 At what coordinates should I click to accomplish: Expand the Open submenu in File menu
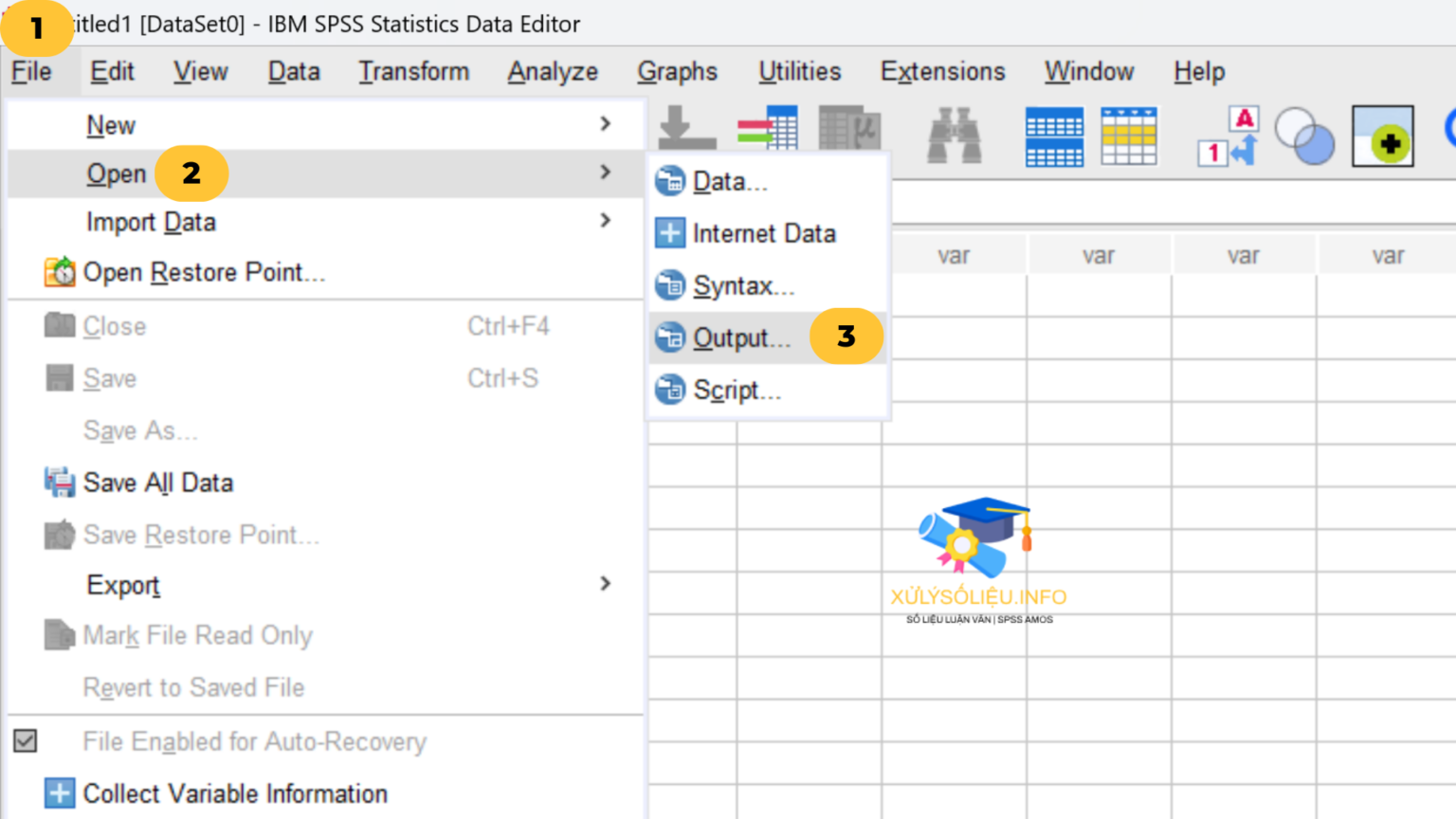point(325,173)
